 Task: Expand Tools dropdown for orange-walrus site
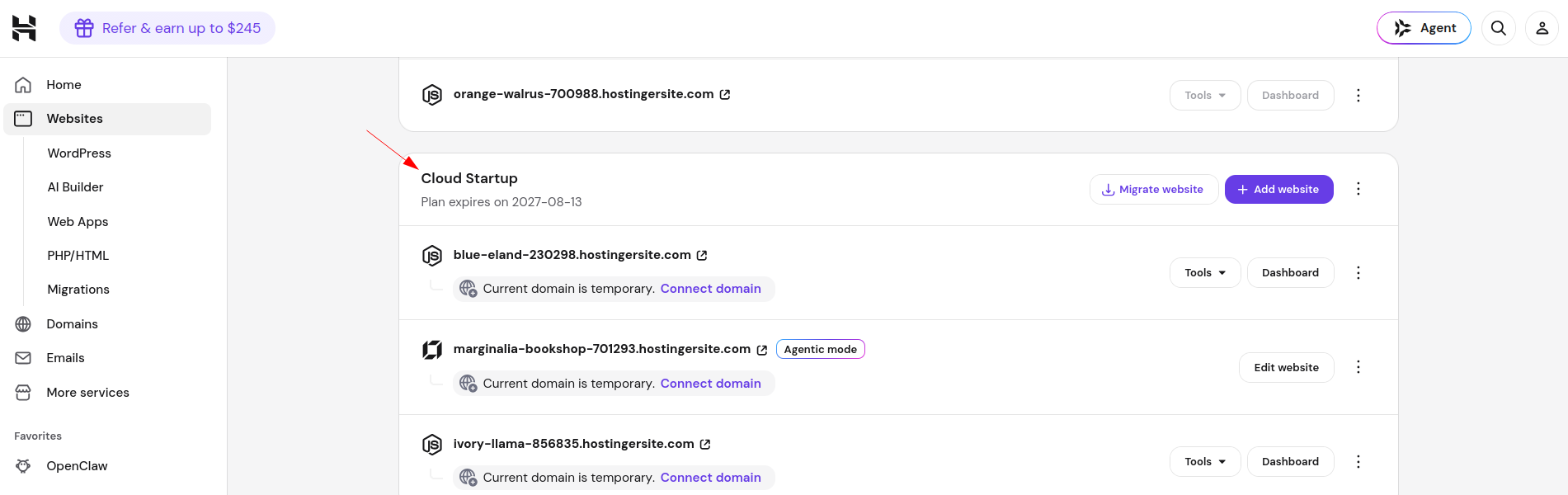pyautogui.click(x=1205, y=96)
